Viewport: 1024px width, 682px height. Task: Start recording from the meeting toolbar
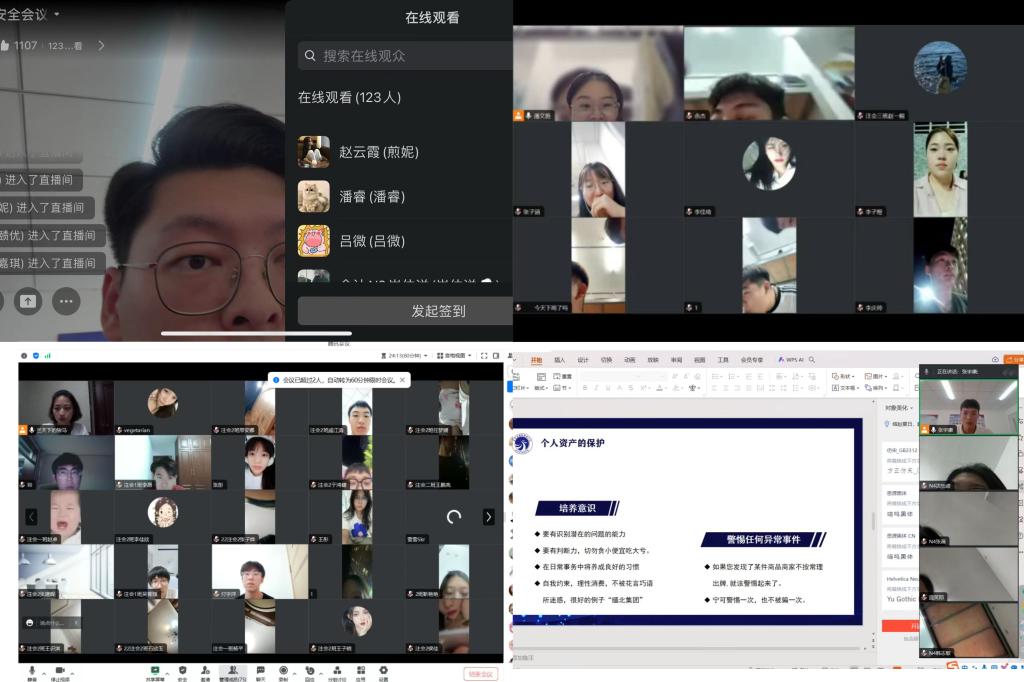(x=283, y=672)
